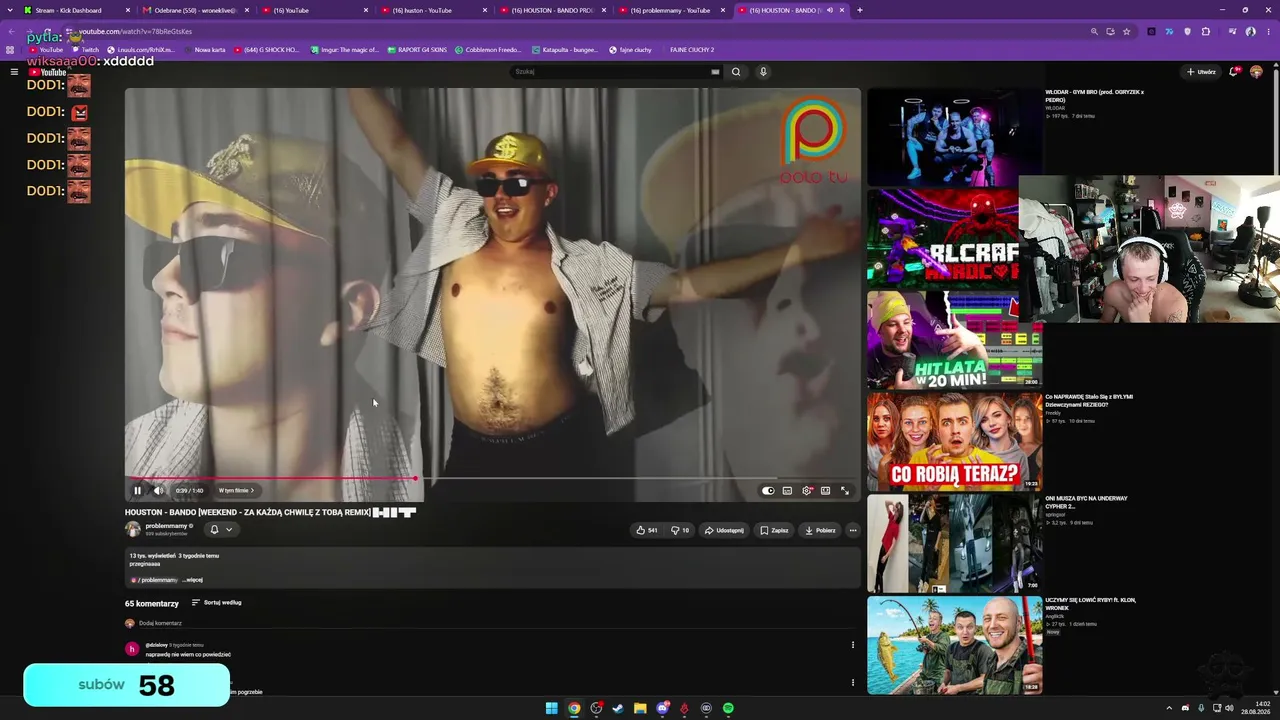
Task: Save the video with the Zapisz button
Action: click(x=774, y=530)
